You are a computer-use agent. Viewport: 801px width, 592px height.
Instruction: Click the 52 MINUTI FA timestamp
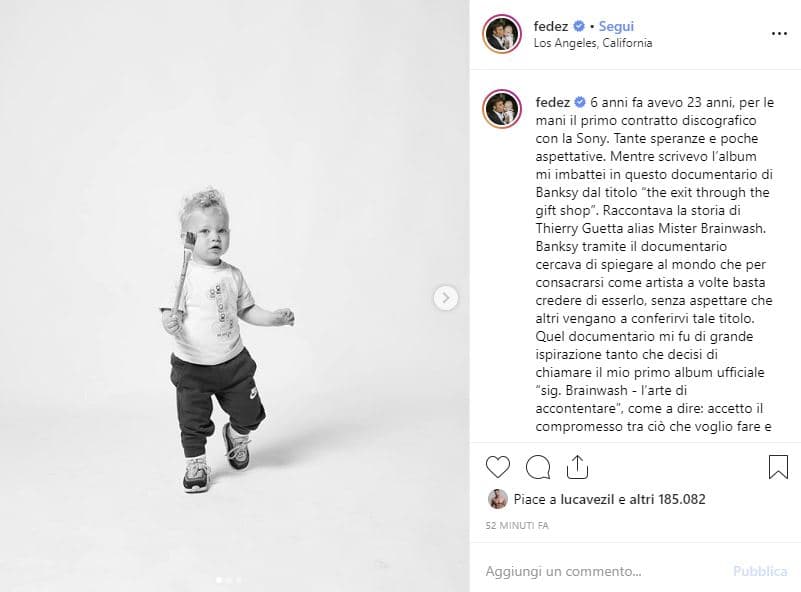(519, 524)
